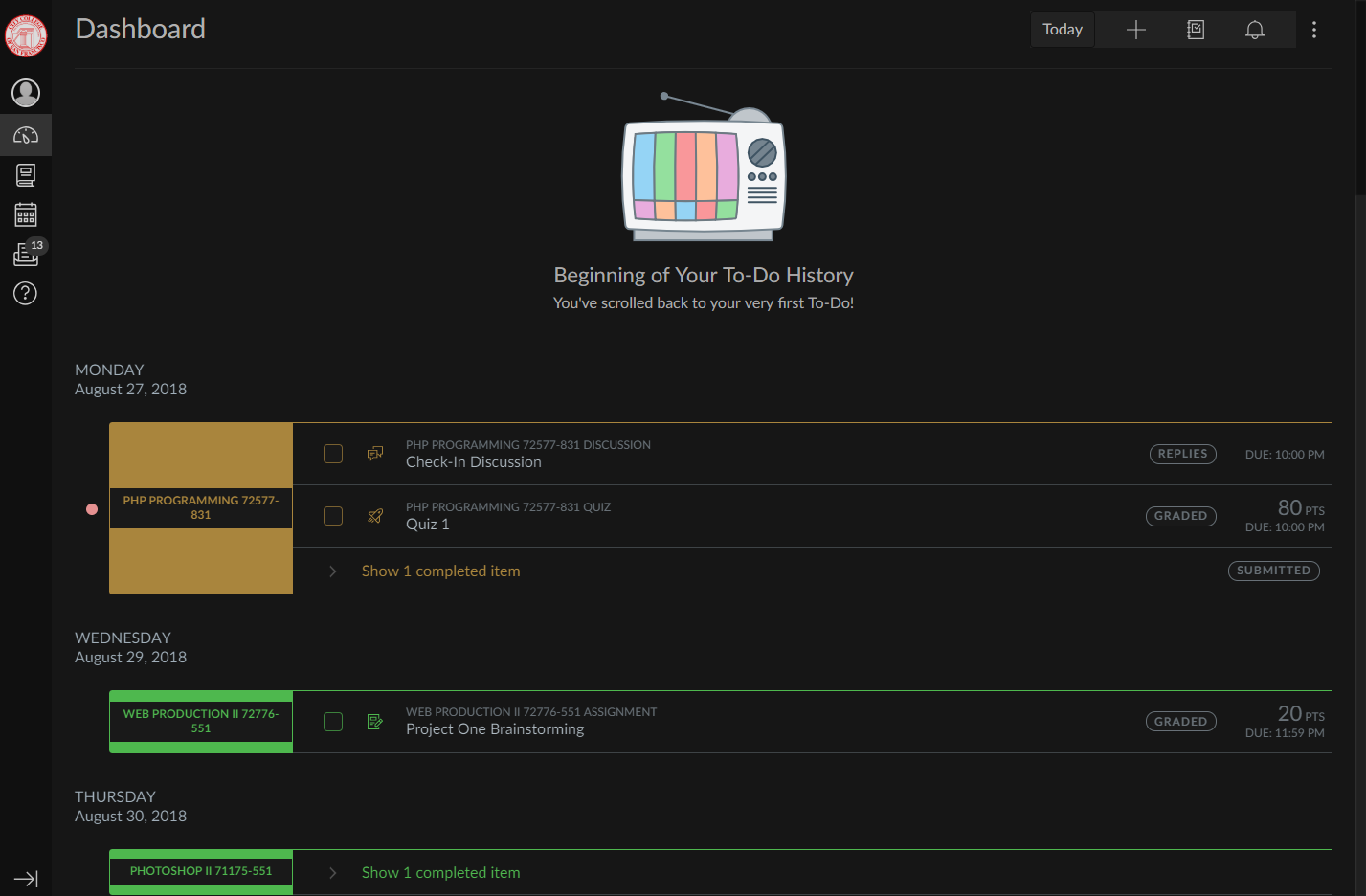The width and height of the screenshot is (1366, 896).
Task: Jump to Today using the Today button
Action: tap(1062, 29)
